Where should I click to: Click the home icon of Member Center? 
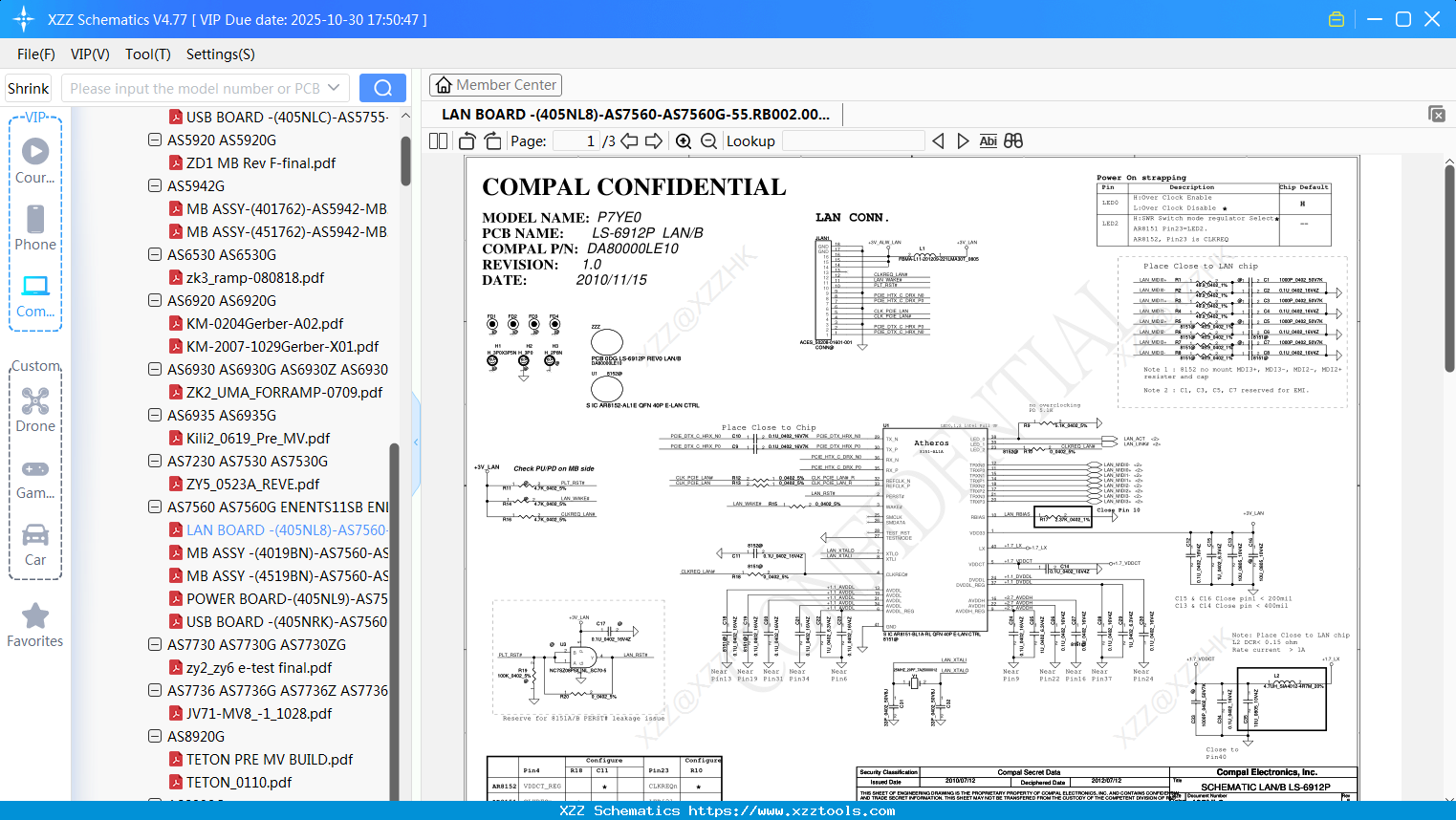click(444, 85)
